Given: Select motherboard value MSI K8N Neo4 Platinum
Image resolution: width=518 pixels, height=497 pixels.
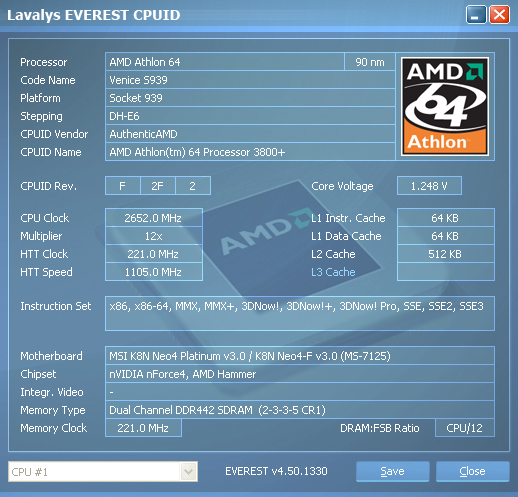Looking at the screenshot, I should pyautogui.click(x=300, y=356).
